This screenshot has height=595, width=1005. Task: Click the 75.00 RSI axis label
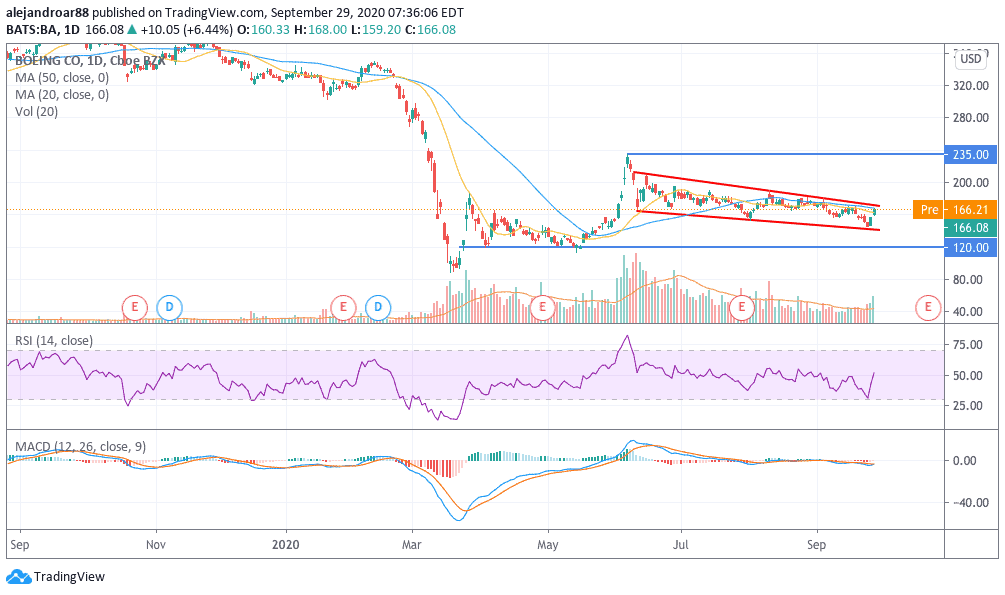tap(968, 345)
